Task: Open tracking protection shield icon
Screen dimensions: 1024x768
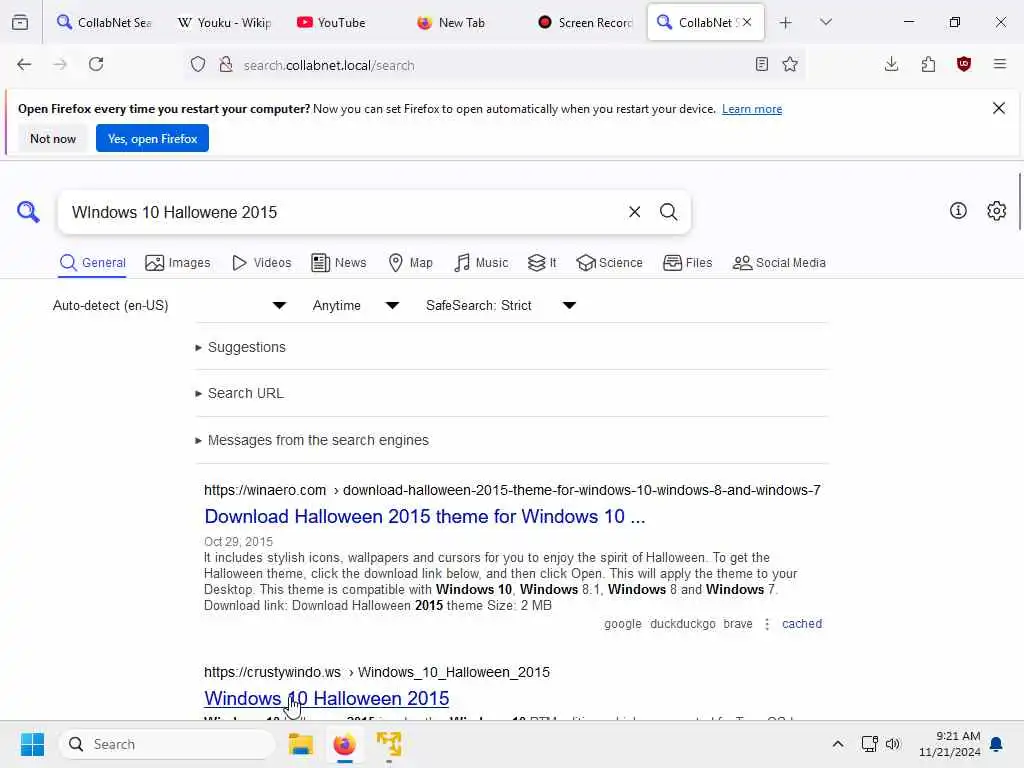Action: click(198, 64)
